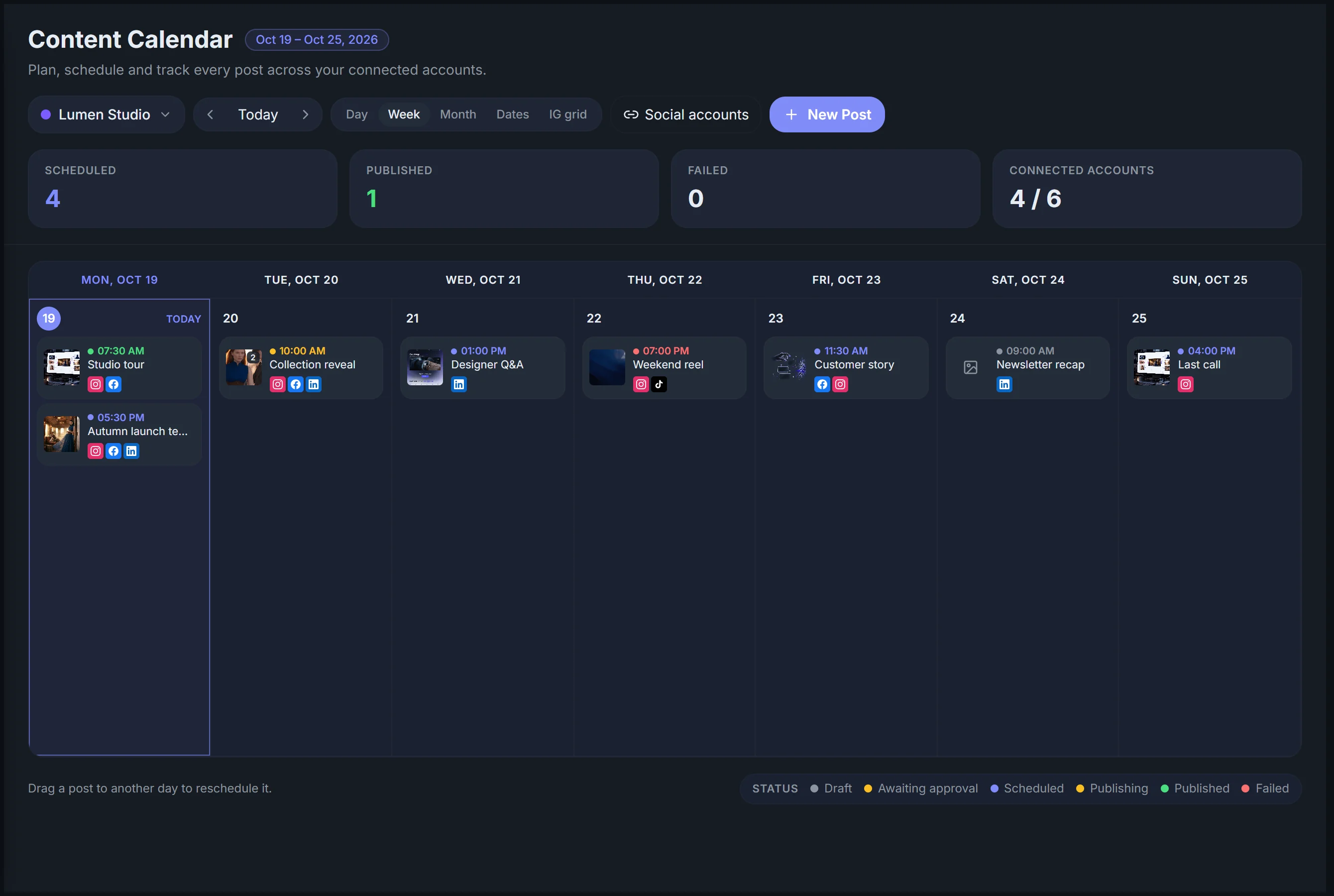Image resolution: width=1334 pixels, height=896 pixels.
Task: Open Social accounts
Action: pos(686,115)
